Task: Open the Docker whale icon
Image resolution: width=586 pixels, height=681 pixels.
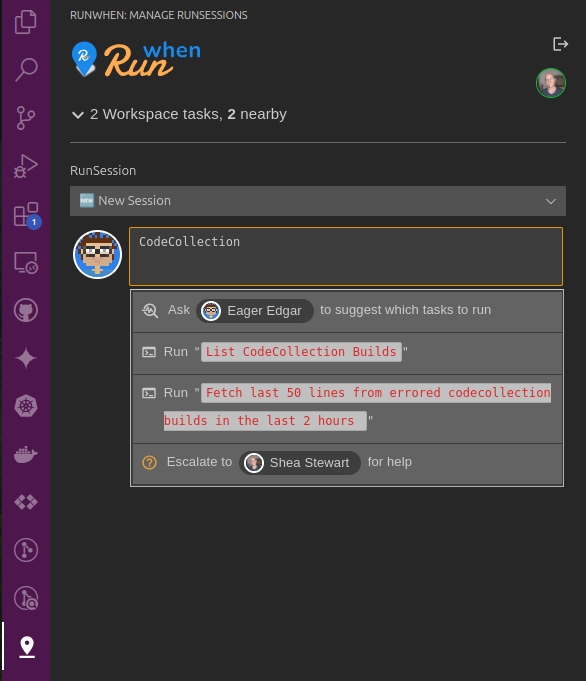Action: click(x=26, y=454)
